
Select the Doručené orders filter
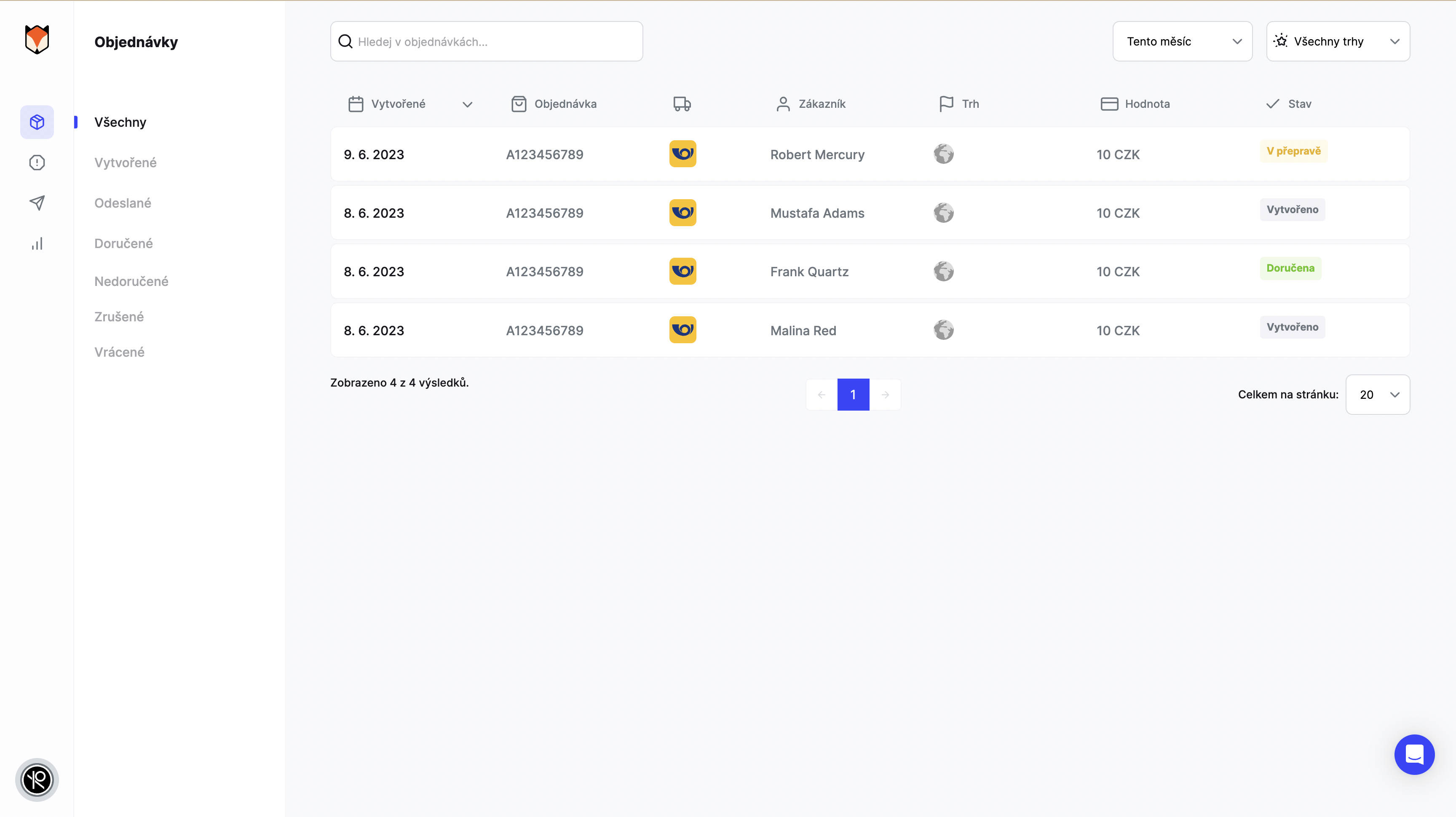click(x=123, y=243)
